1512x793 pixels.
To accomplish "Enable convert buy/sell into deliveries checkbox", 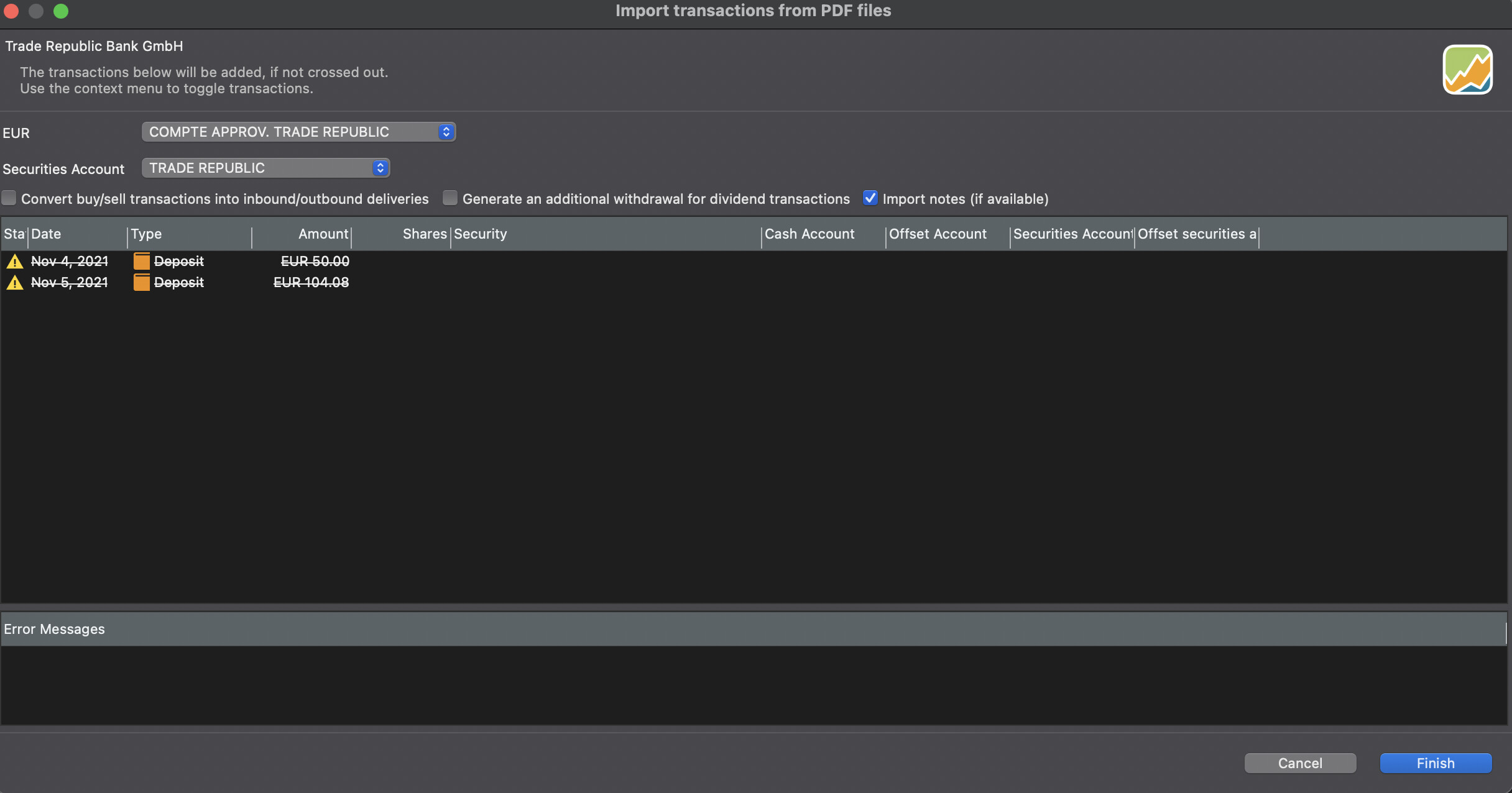I will (x=9, y=198).
